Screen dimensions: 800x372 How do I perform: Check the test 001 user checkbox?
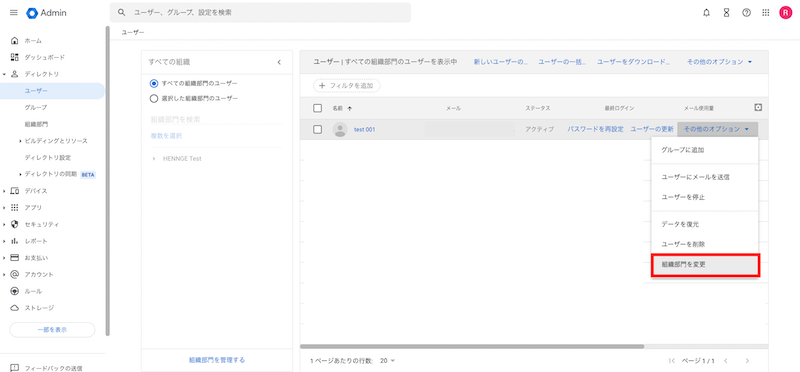[x=317, y=130]
